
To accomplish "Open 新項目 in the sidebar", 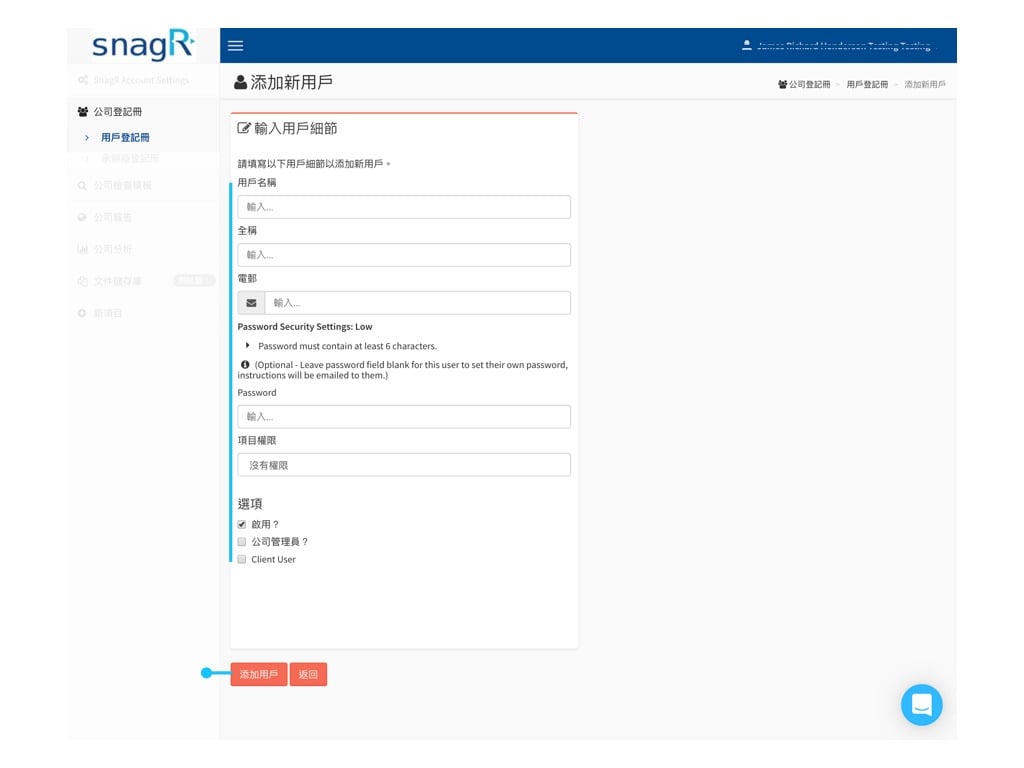I will pyautogui.click(x=108, y=313).
